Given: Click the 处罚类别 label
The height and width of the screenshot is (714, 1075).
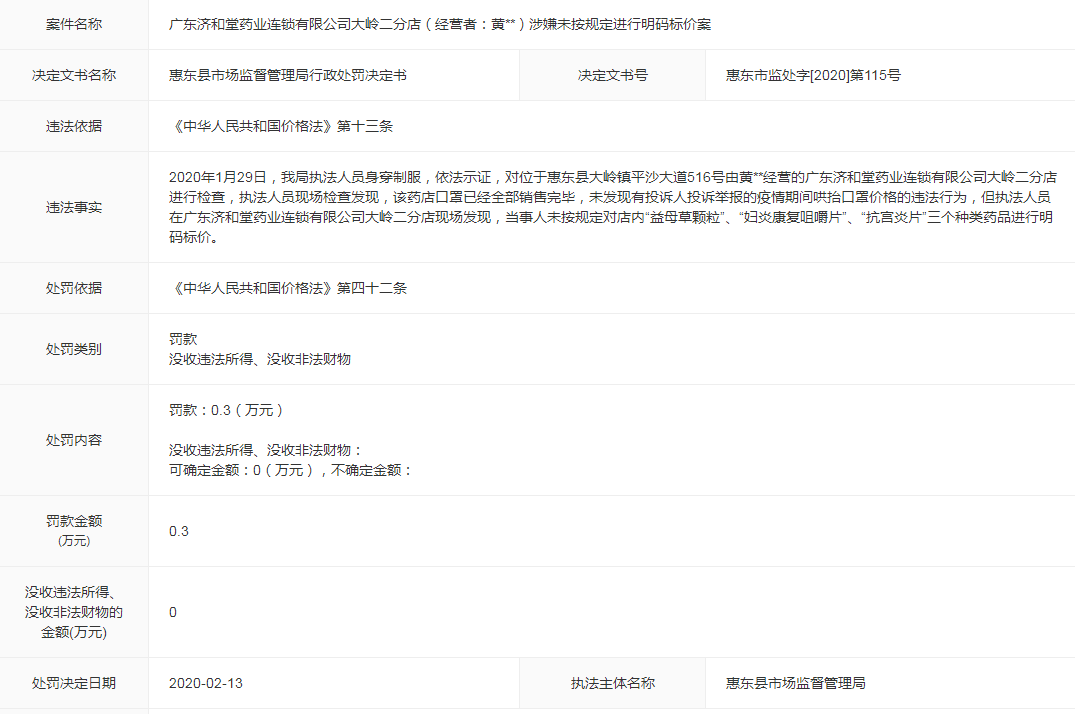Looking at the screenshot, I should [x=74, y=349].
